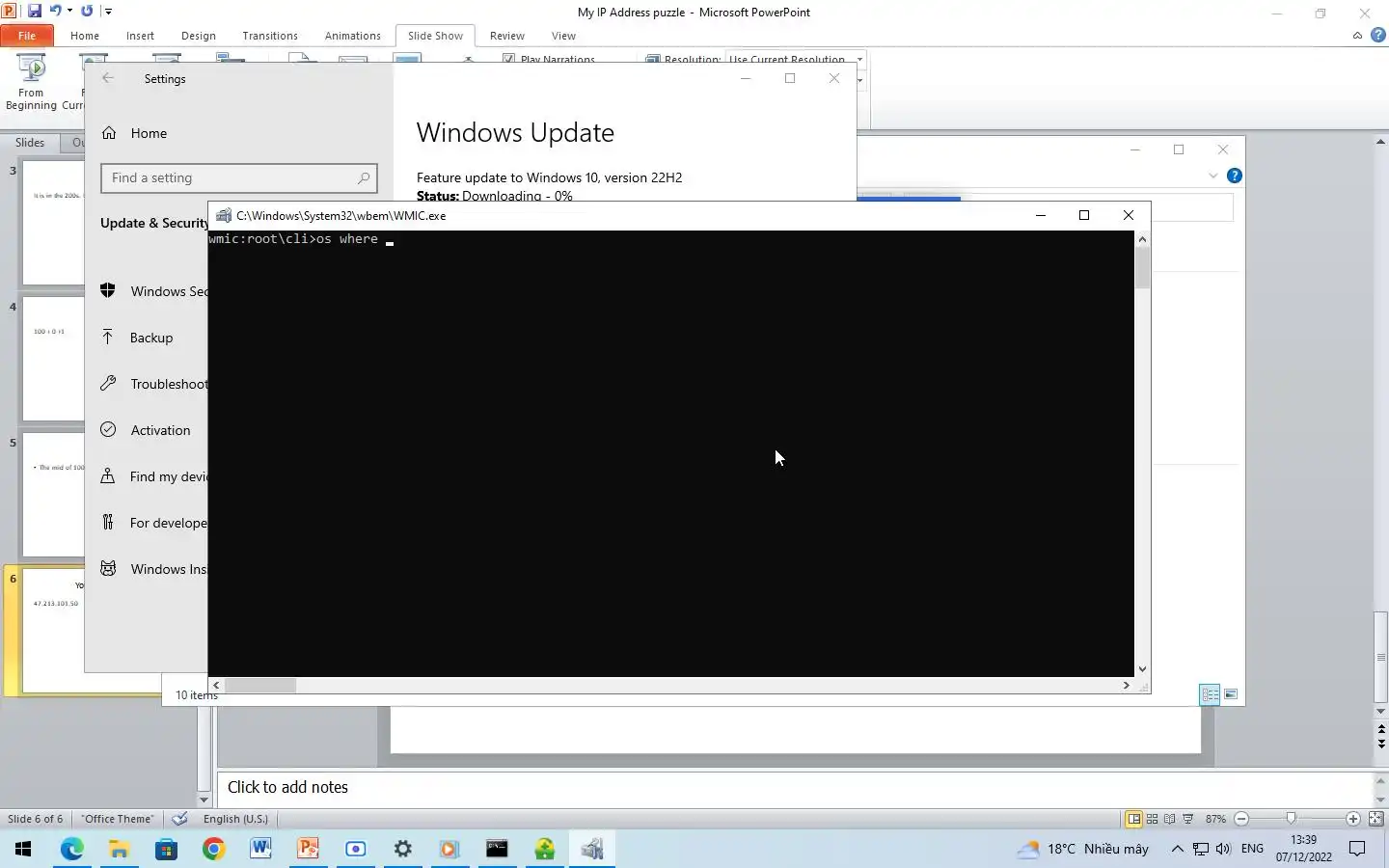The height and width of the screenshot is (868, 1389).
Task: Run spell check from status bar icon
Action: pyautogui.click(x=179, y=819)
